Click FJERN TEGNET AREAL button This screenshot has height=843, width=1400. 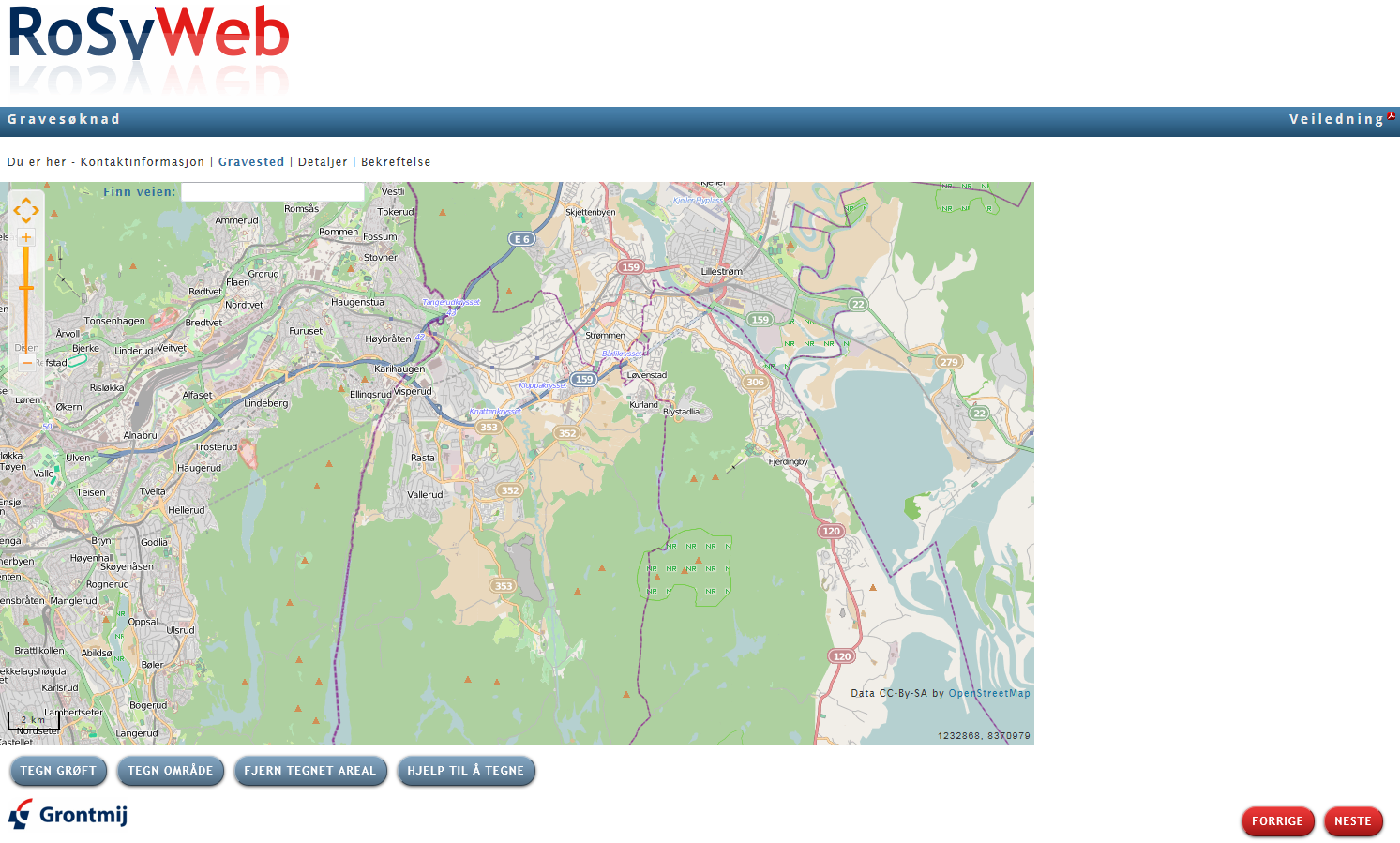coord(309,771)
